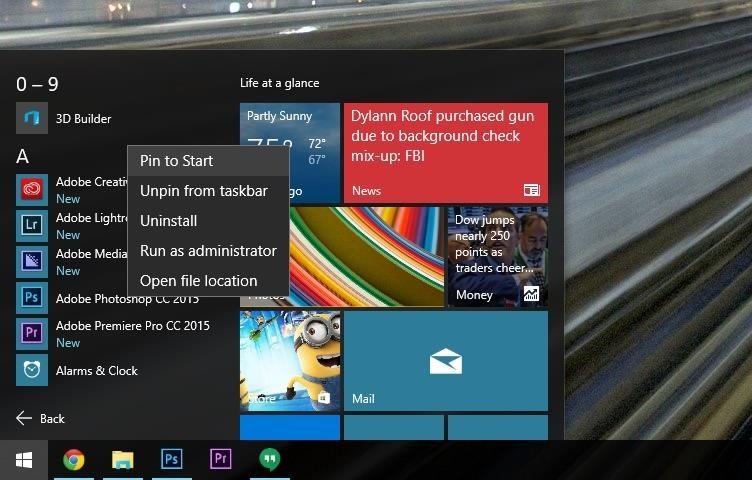Viewport: 752px width, 480px height.
Task: Click the Back arrow icon
Action: click(x=24, y=418)
